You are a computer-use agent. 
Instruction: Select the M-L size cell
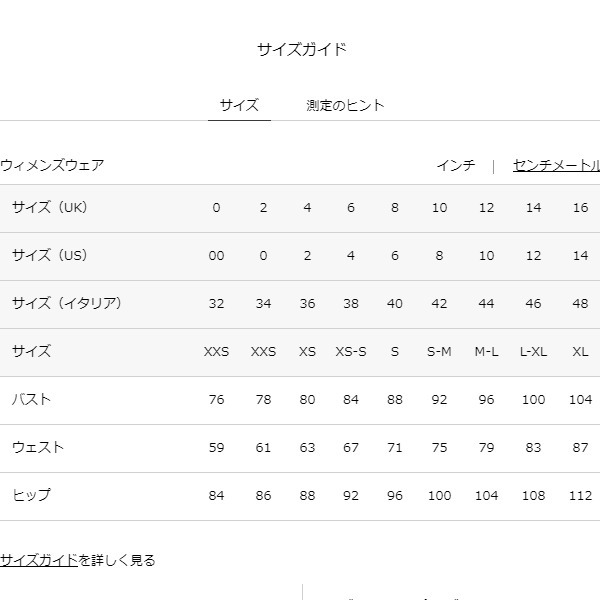pos(486,351)
